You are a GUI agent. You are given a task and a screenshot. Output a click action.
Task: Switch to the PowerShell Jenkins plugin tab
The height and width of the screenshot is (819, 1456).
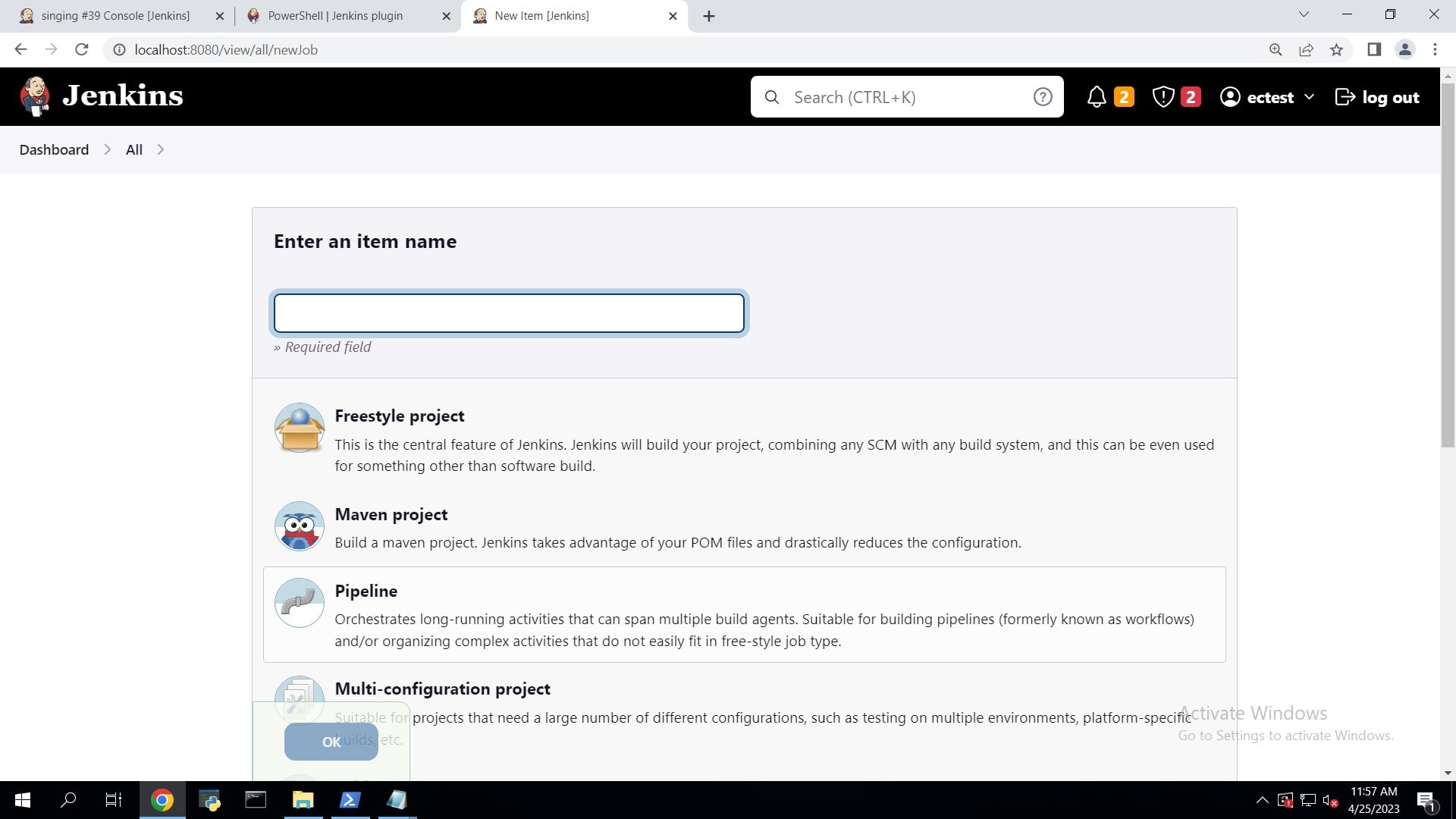click(335, 16)
